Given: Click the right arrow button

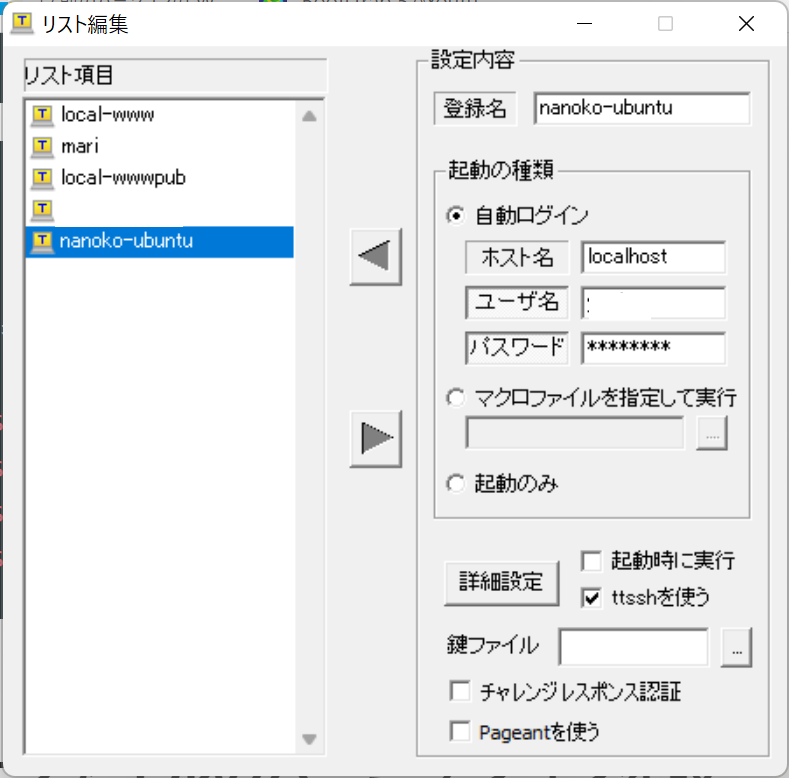Looking at the screenshot, I should tap(376, 438).
